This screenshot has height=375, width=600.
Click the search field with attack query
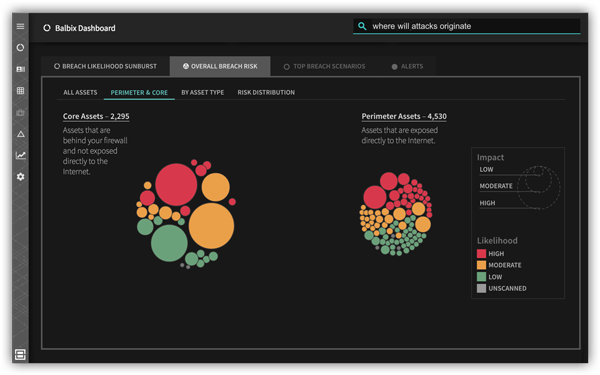point(467,26)
